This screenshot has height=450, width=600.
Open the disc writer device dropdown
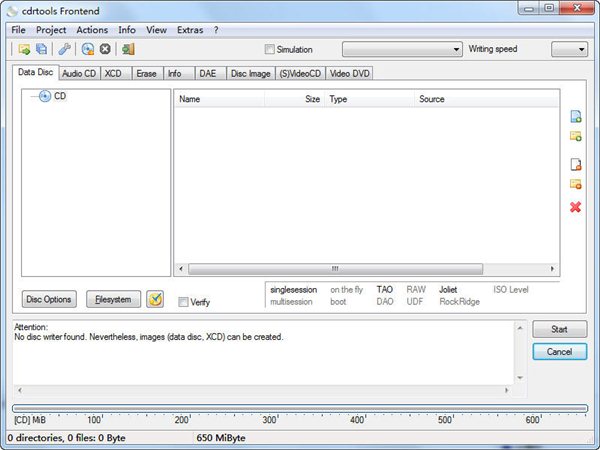(402, 49)
